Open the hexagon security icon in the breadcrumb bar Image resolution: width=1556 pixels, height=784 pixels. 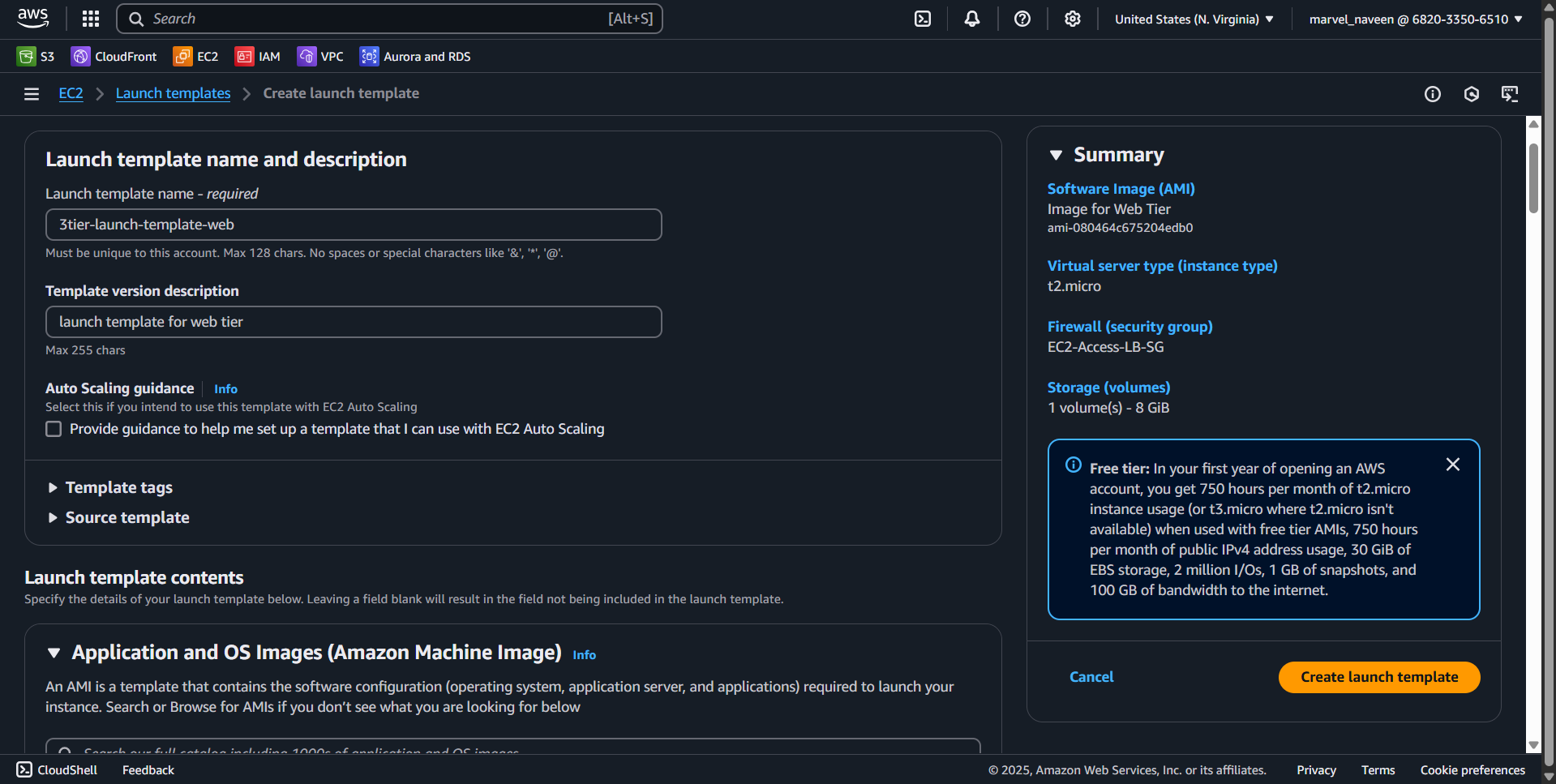pyautogui.click(x=1472, y=94)
